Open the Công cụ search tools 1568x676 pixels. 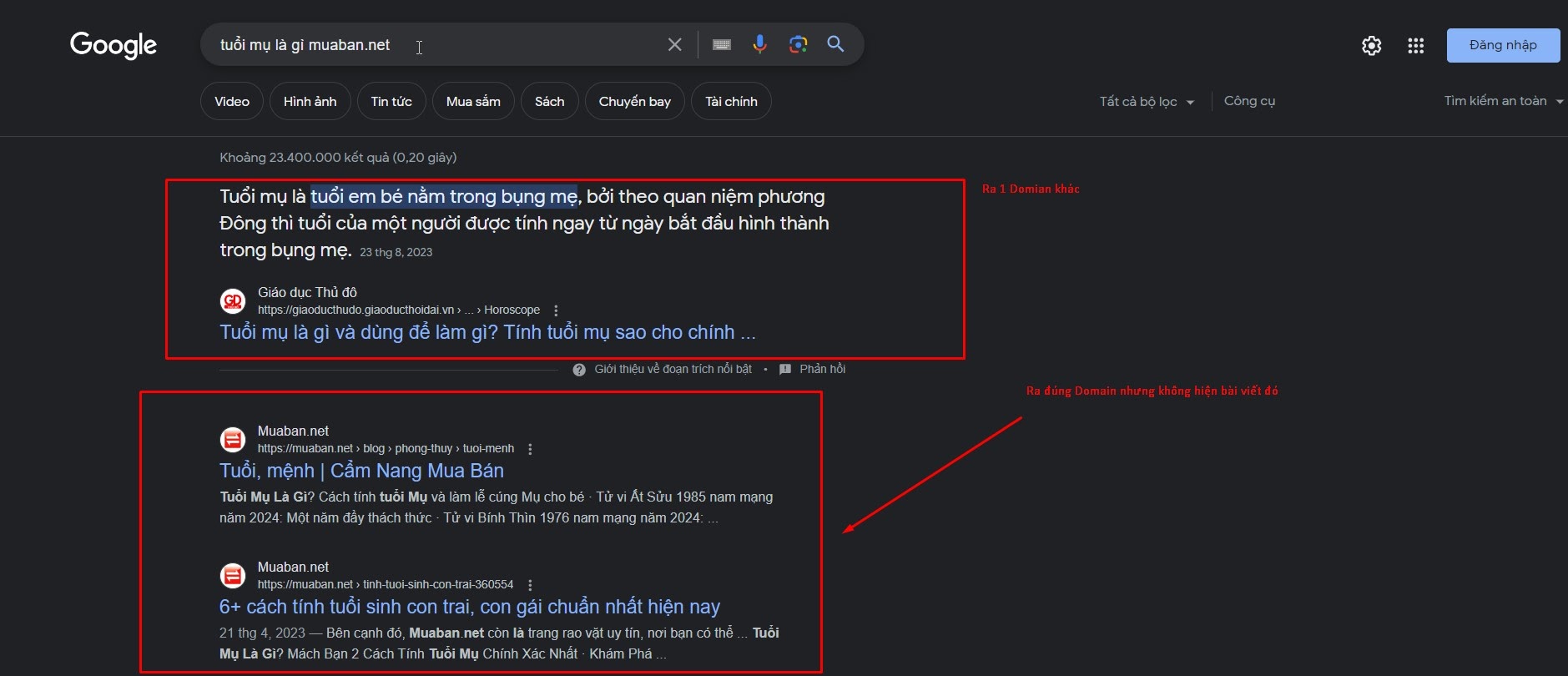[x=1249, y=101]
